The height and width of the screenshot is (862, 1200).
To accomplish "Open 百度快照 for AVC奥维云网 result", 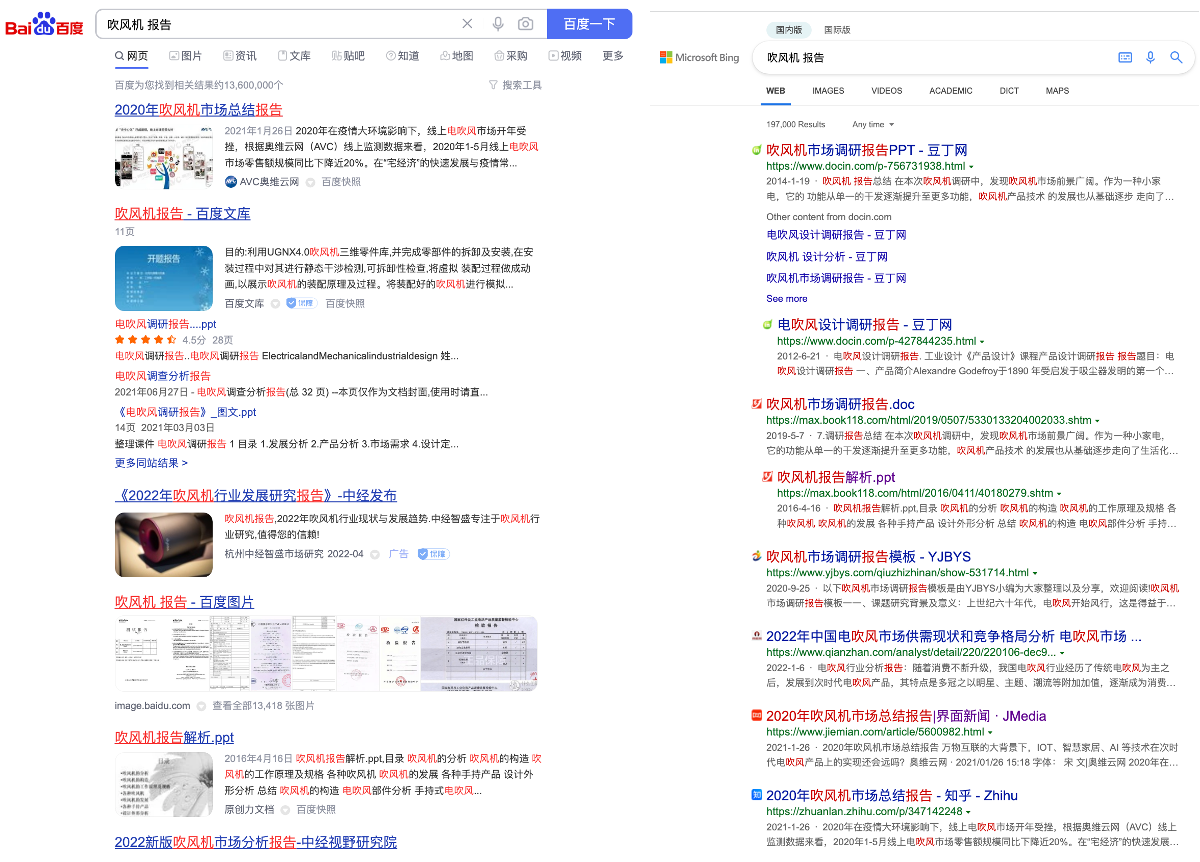I will [x=341, y=182].
